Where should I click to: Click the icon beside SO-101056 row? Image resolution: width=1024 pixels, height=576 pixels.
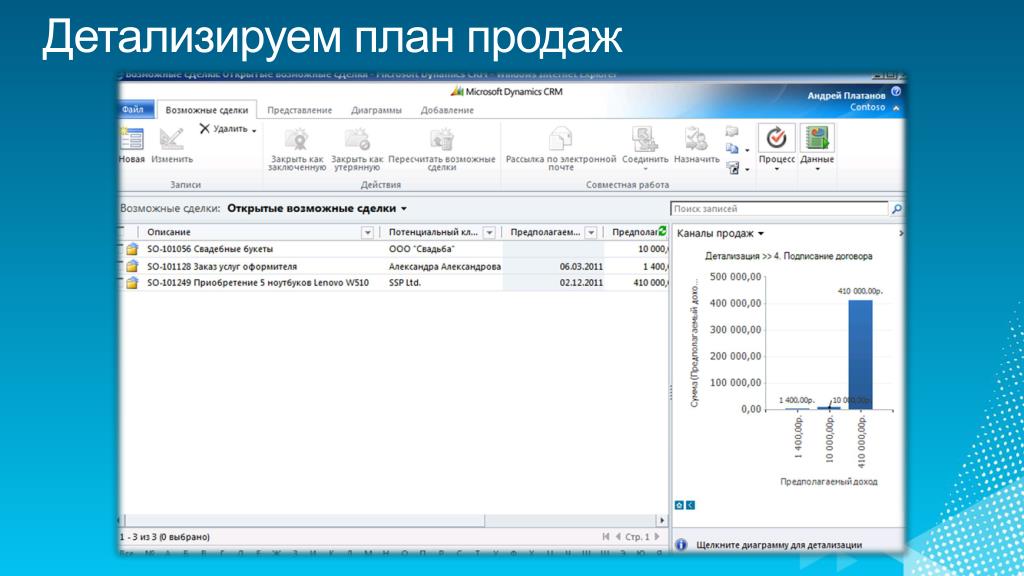(x=132, y=249)
